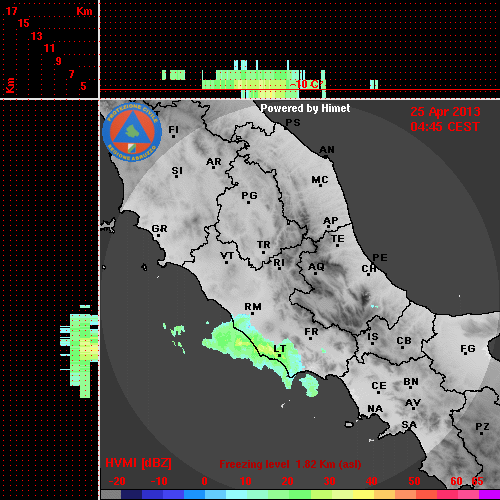Click the PE city label on map

(x=380, y=257)
